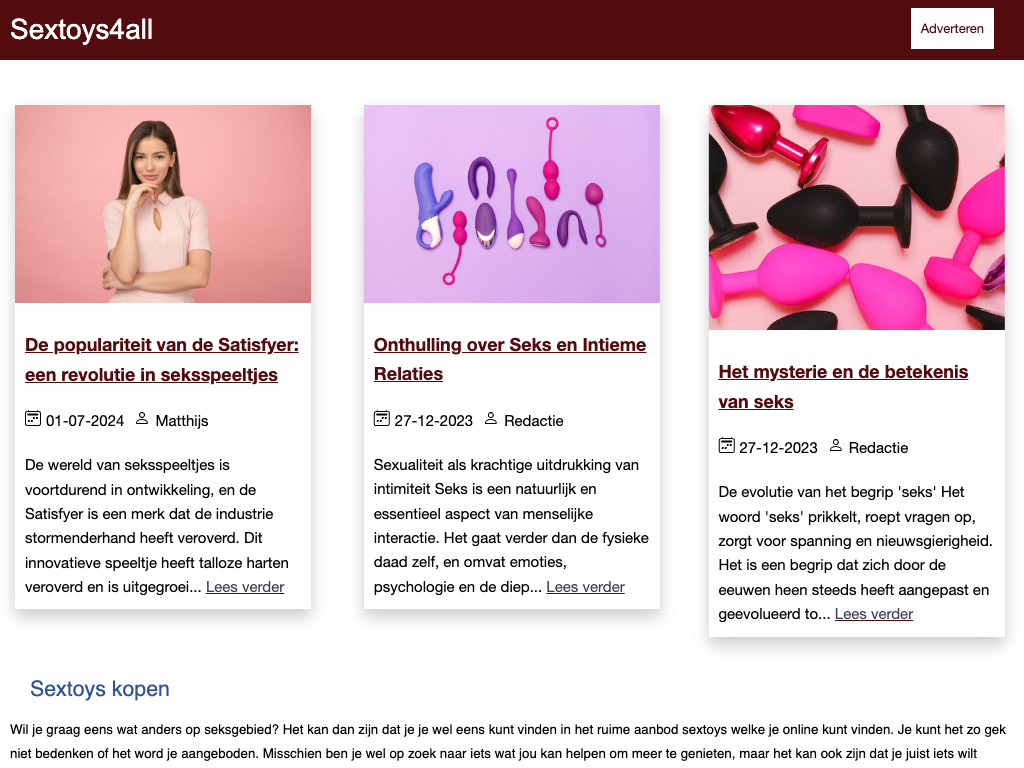This screenshot has width=1024, height=768.
Task: Open article De populariteit van de Satisfyer
Action: 162,360
